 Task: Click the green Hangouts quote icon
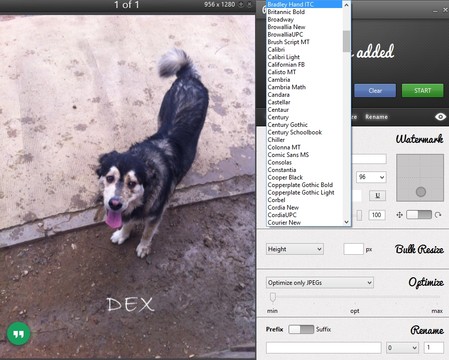coord(19,334)
